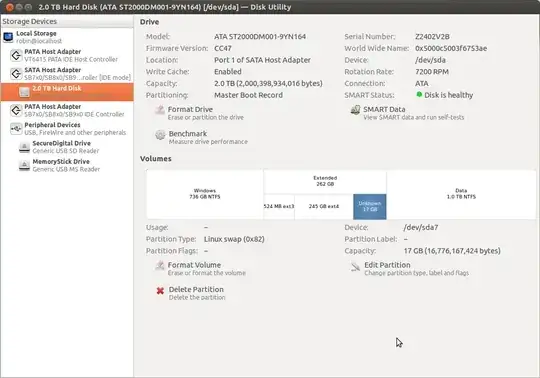Click the SecureDigital Drive icon
The width and height of the screenshot is (540, 378).
coord(24,147)
